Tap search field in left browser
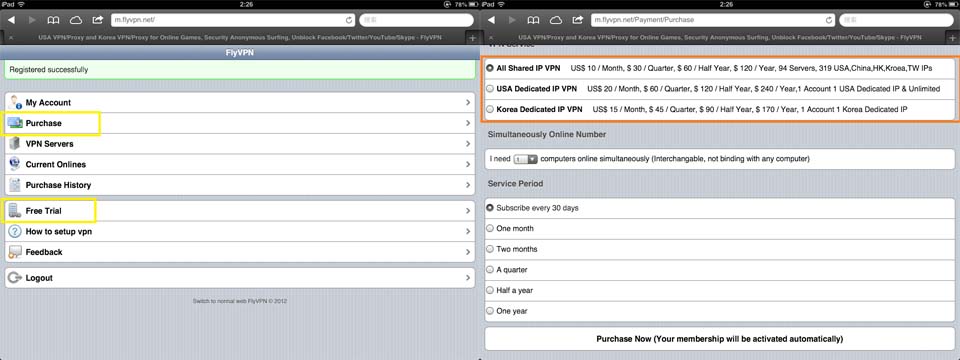The height and width of the screenshot is (360, 960). point(416,20)
